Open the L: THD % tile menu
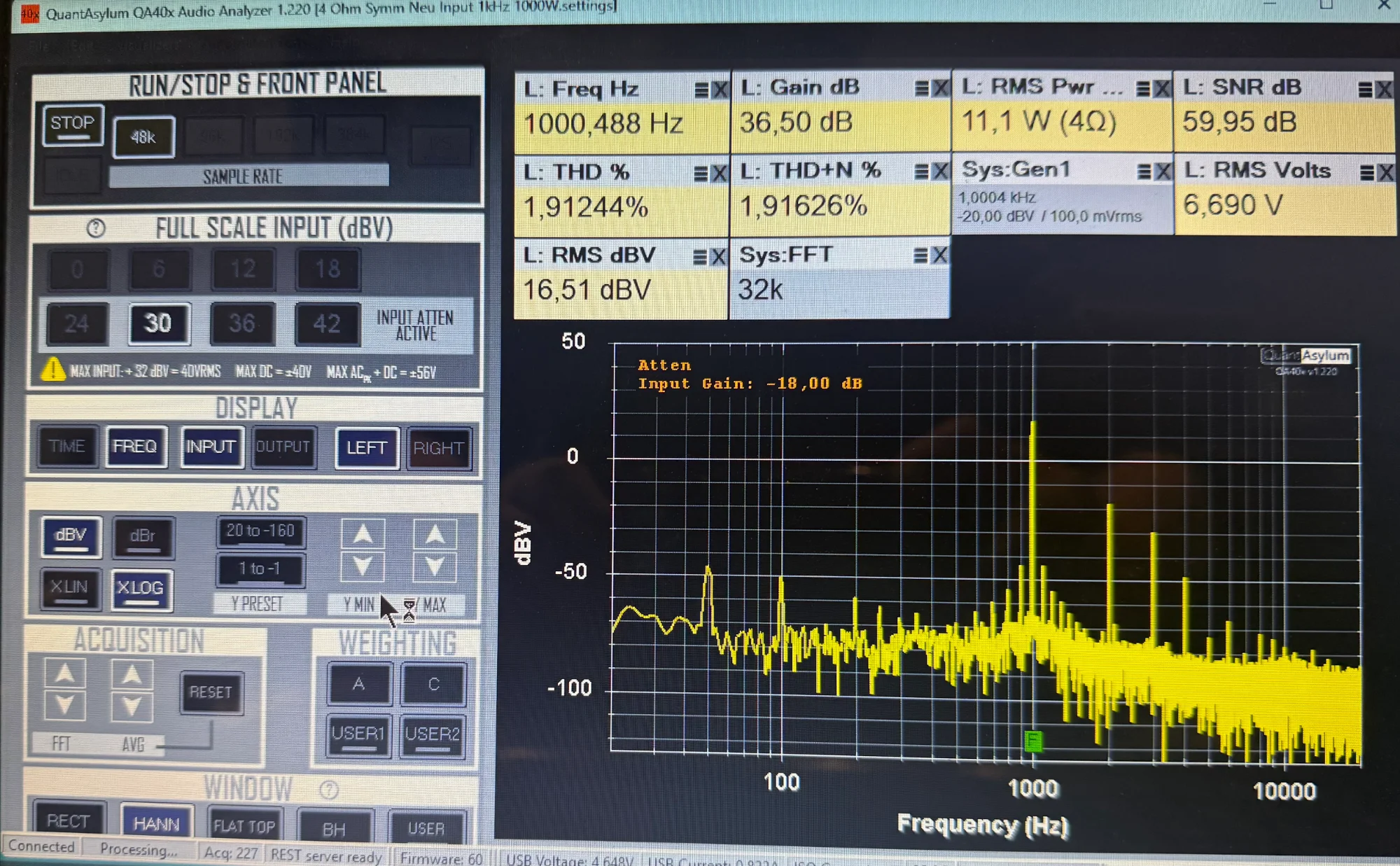The width and height of the screenshot is (1400, 866). click(701, 174)
